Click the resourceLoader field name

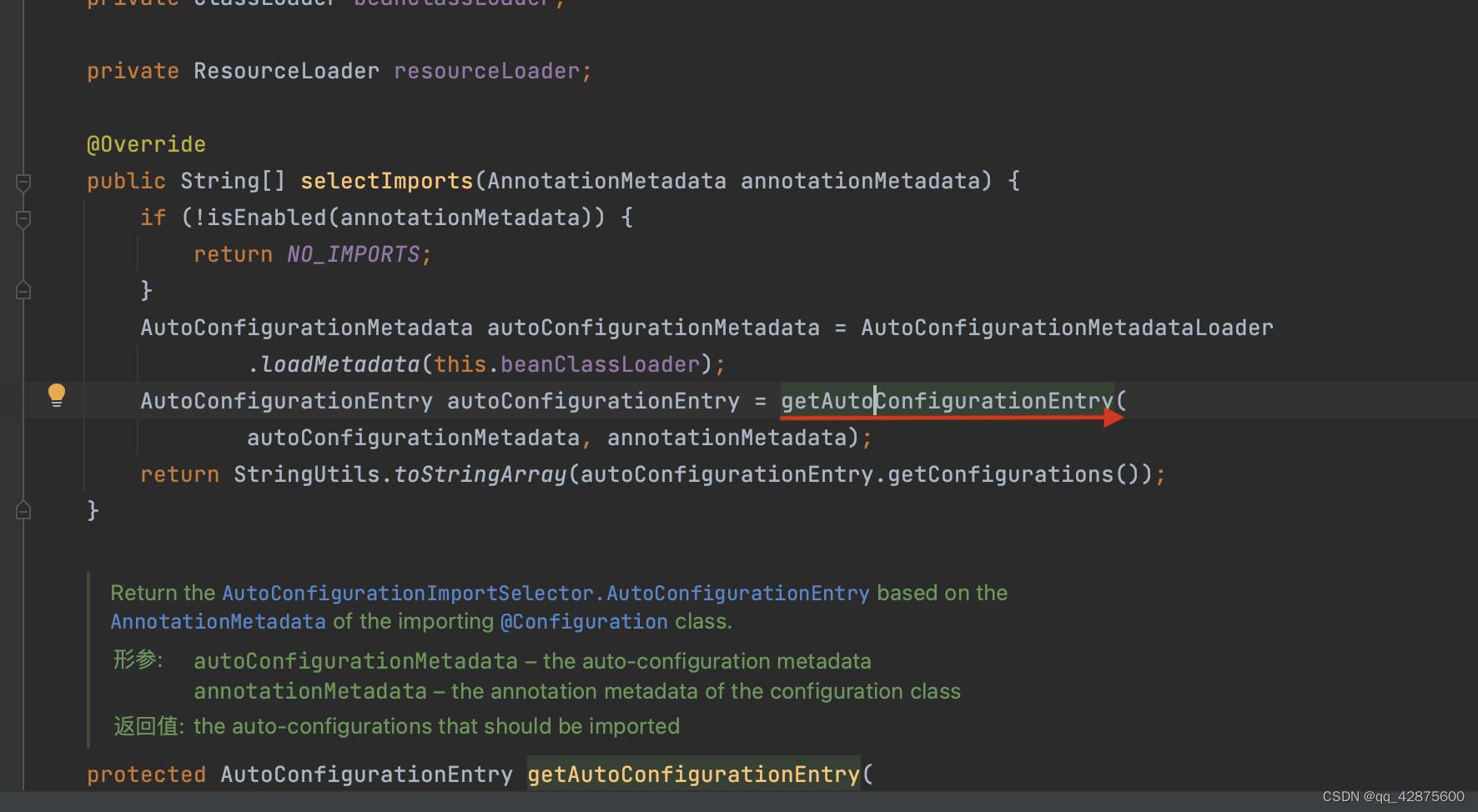[486, 71]
